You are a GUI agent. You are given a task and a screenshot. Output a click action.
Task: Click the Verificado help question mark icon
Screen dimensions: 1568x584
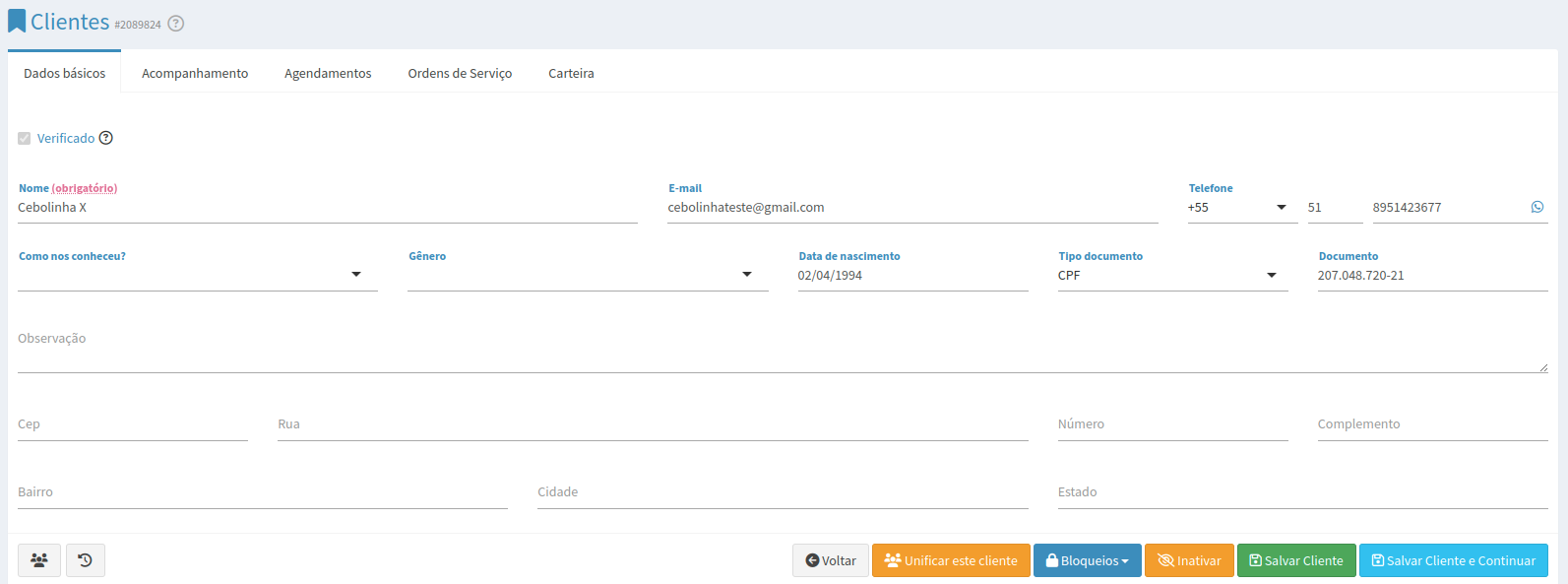click(106, 138)
